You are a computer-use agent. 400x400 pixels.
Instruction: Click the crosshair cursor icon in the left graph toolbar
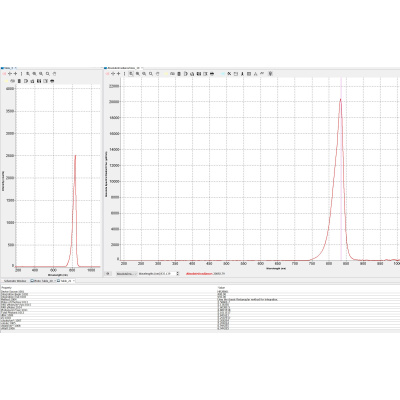(x=10, y=74)
